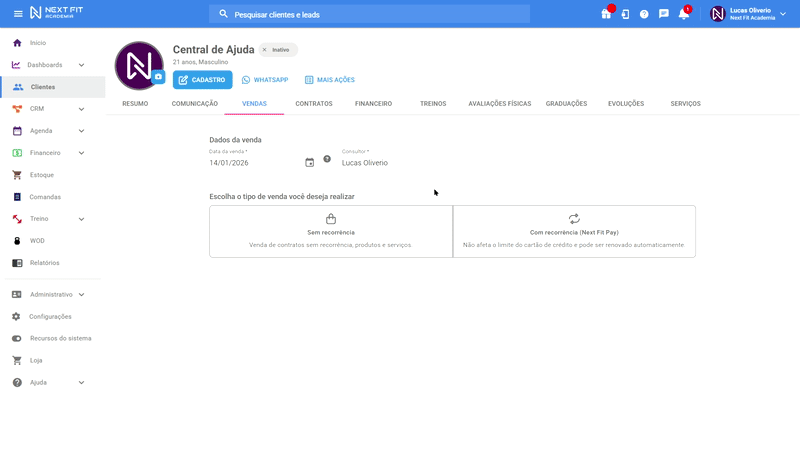Click the Lucas Oliverio profile avatar
Screen dimensions: 800x450
pyautogui.click(x=718, y=14)
